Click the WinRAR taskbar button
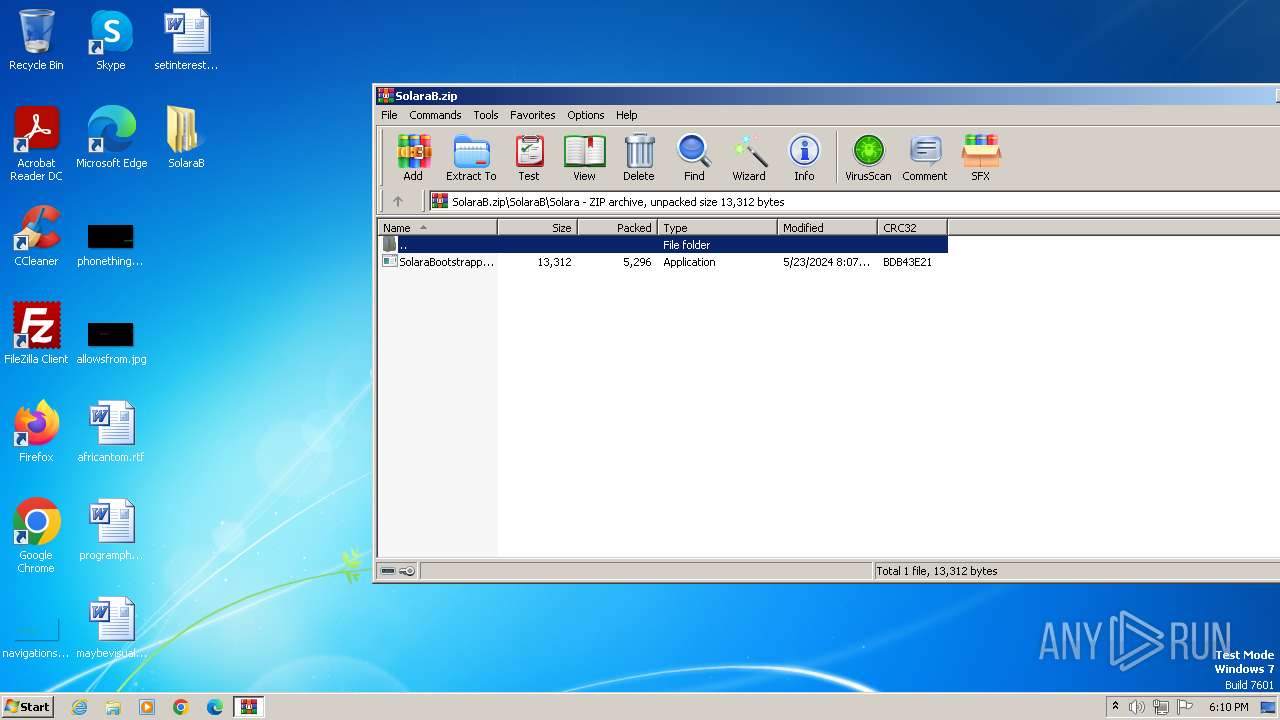This screenshot has height=720, width=1280. [x=249, y=707]
